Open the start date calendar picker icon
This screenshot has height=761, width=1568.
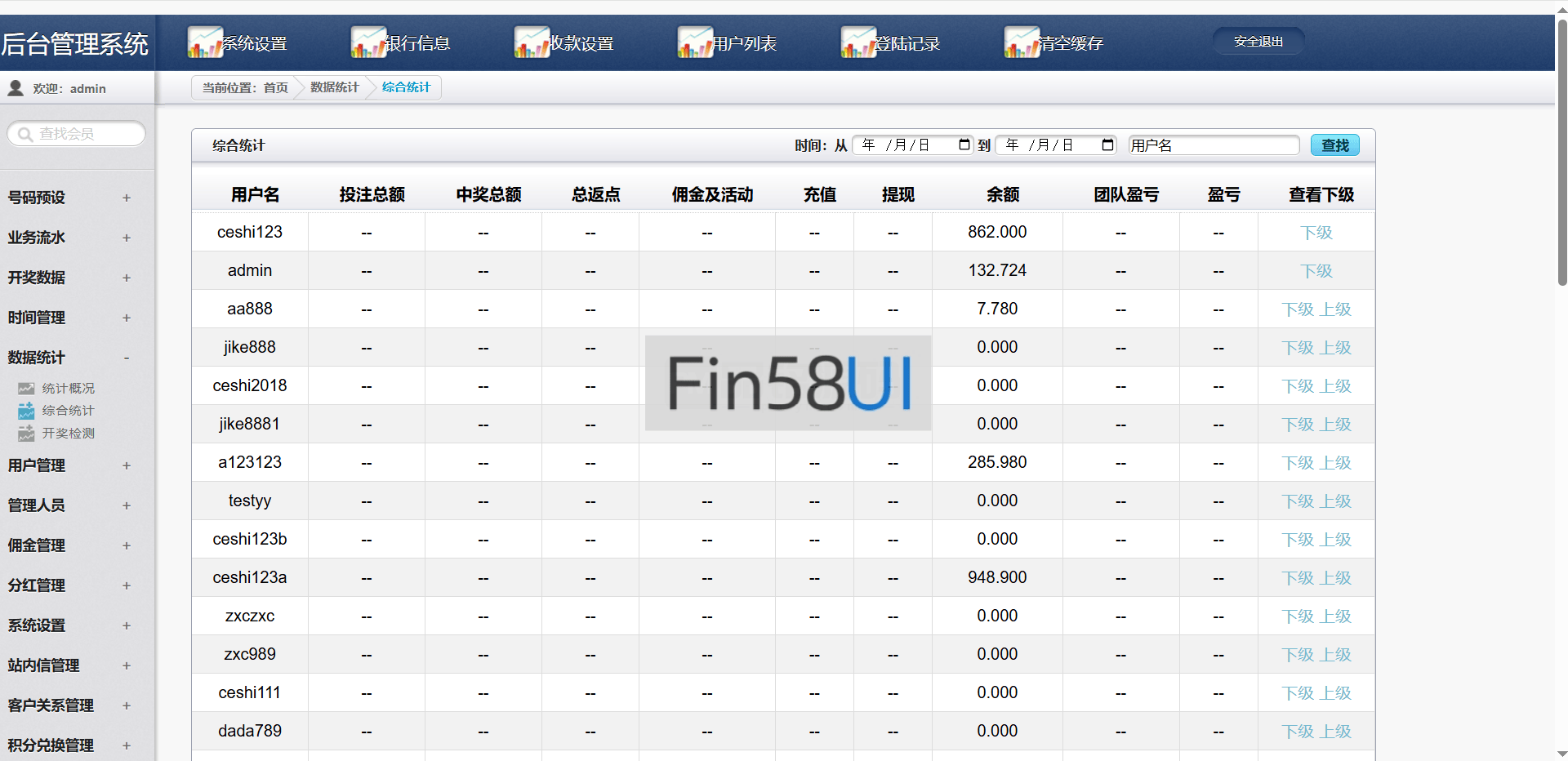964,145
